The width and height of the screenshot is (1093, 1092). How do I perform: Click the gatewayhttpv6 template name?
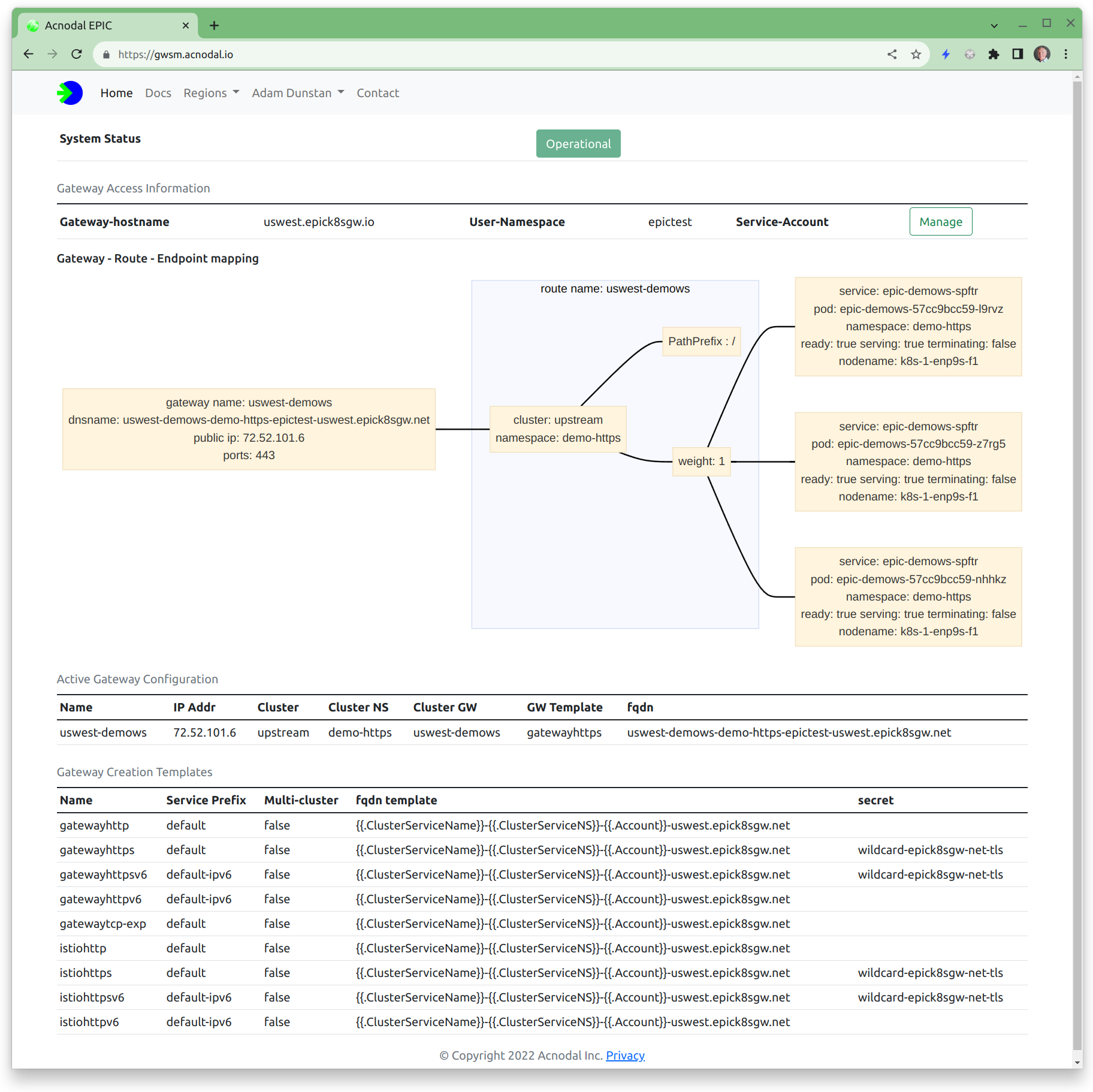click(101, 899)
